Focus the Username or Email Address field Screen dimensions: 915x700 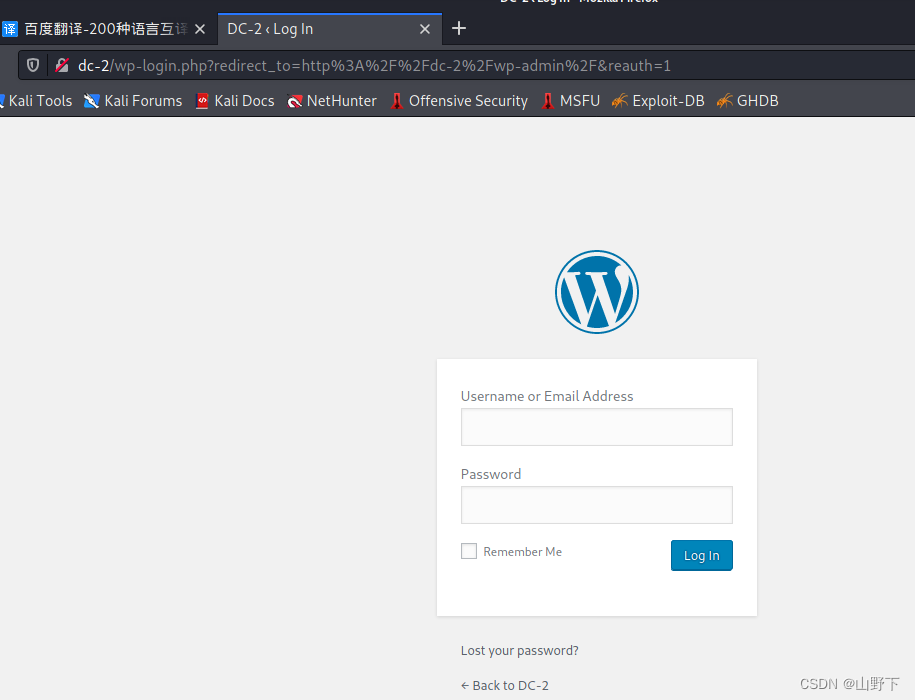[x=596, y=427]
